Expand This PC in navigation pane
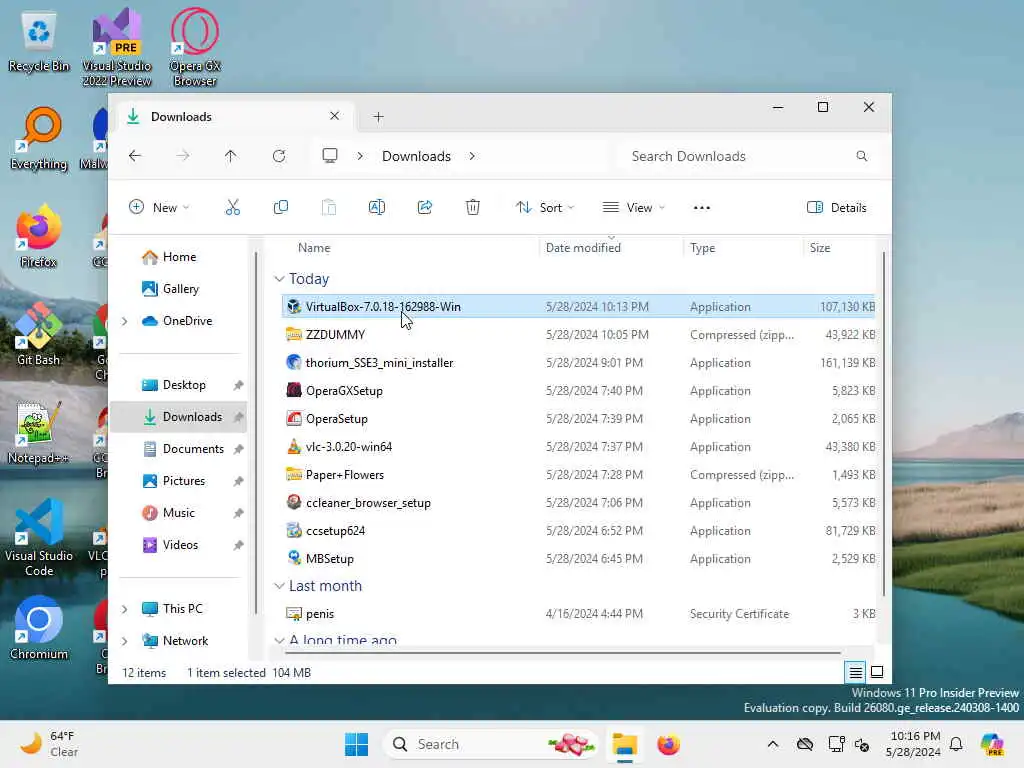 click(125, 609)
